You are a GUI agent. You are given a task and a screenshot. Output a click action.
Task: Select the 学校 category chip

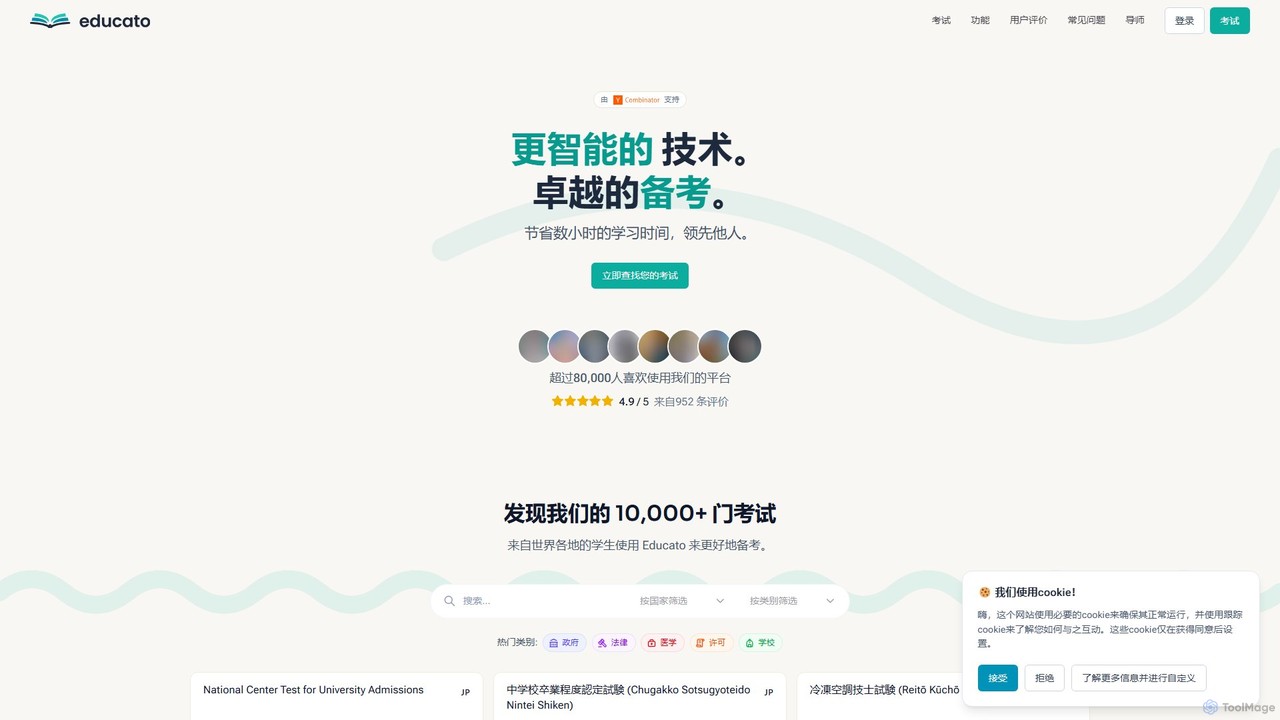coord(760,643)
